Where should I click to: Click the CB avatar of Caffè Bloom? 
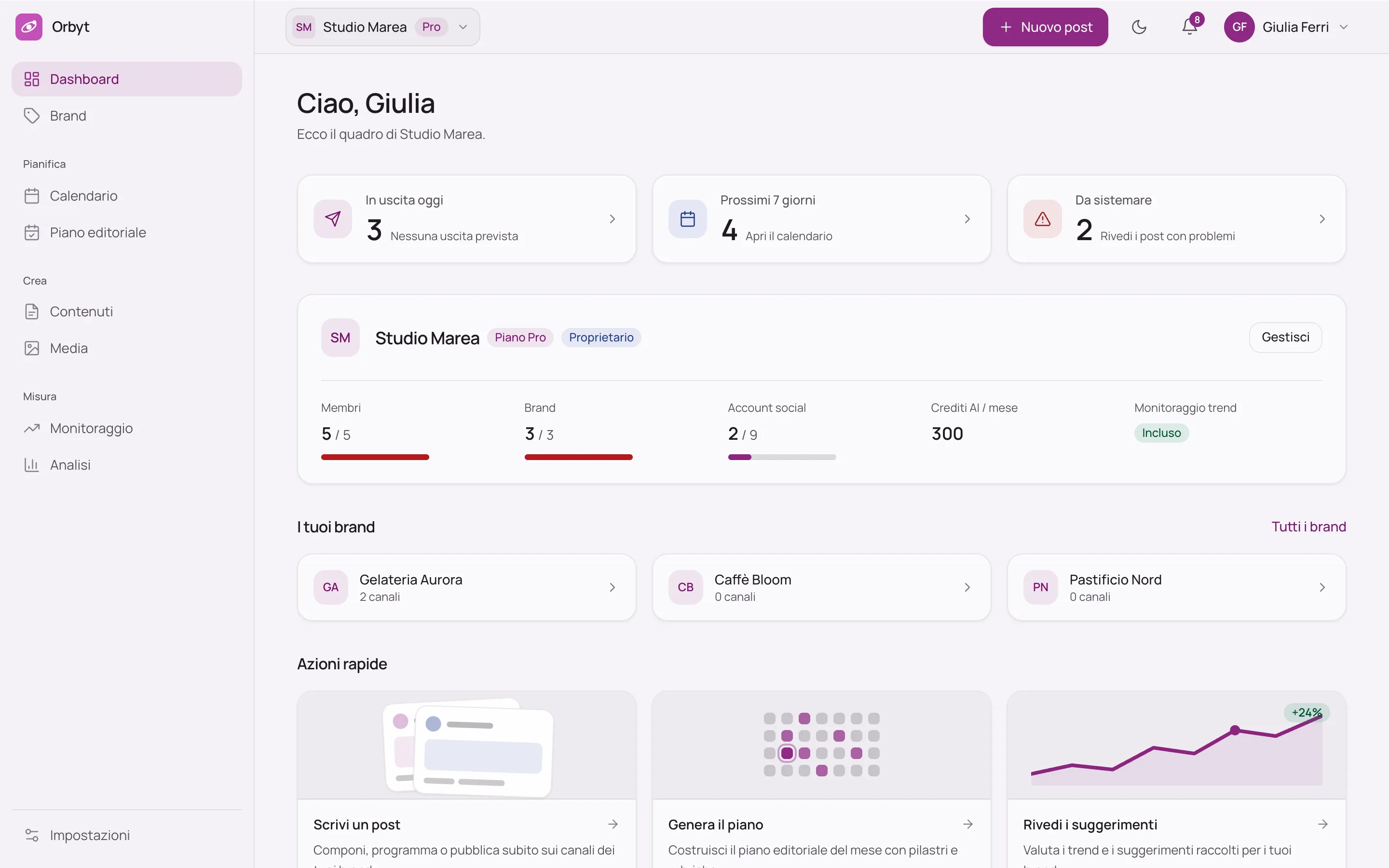click(x=685, y=587)
